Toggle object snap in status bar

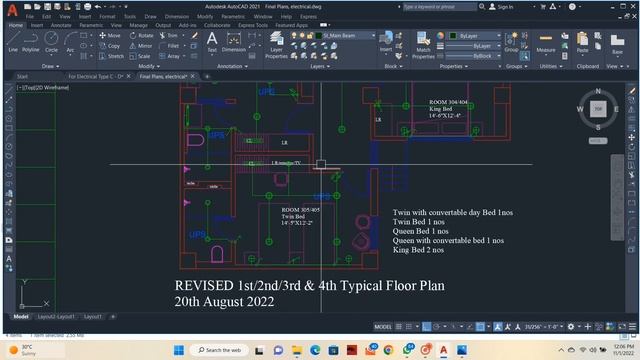[x=480, y=327]
